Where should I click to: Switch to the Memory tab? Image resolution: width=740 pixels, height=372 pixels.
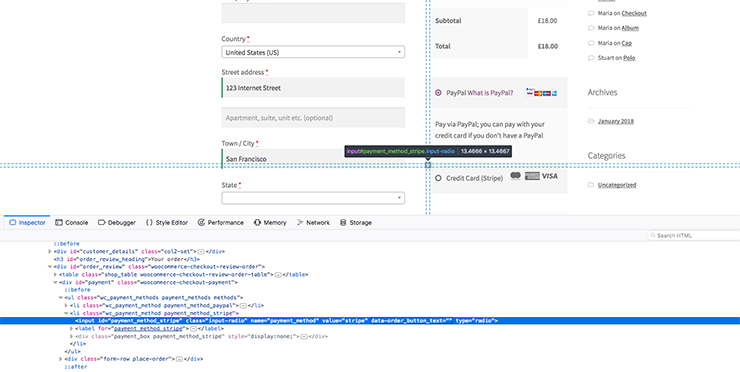[270, 222]
